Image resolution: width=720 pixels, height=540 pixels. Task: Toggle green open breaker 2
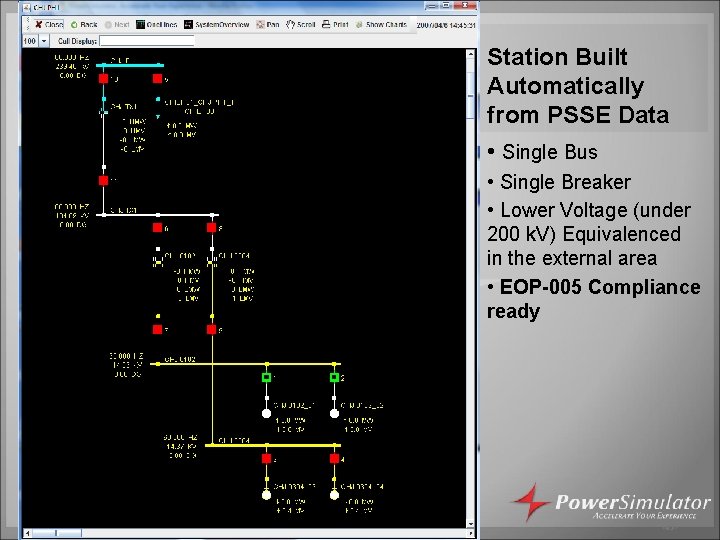[334, 377]
